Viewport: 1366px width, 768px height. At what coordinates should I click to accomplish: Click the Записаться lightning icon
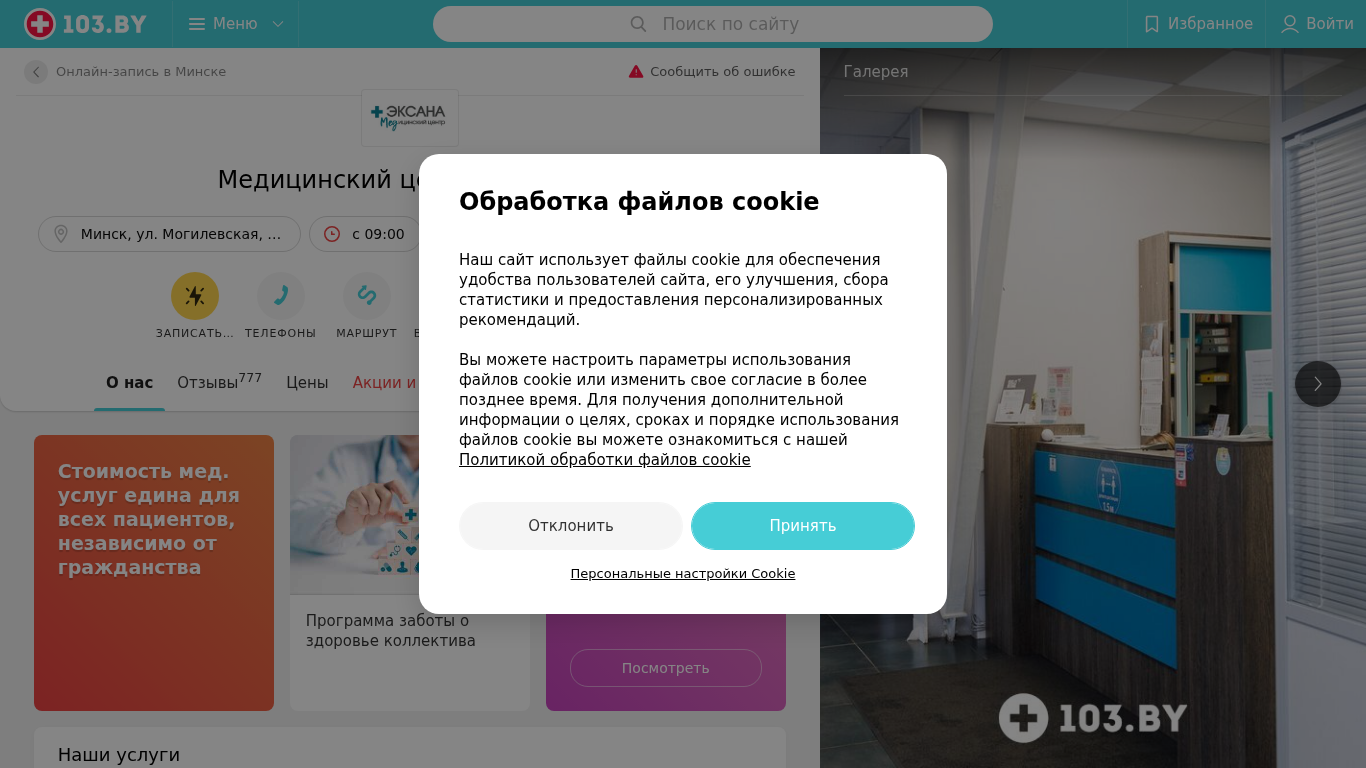[195, 296]
